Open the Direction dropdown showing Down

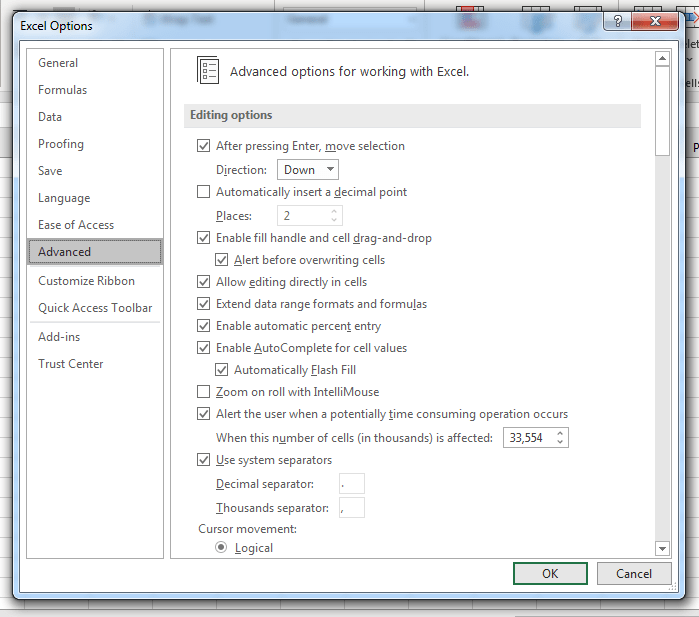click(308, 169)
